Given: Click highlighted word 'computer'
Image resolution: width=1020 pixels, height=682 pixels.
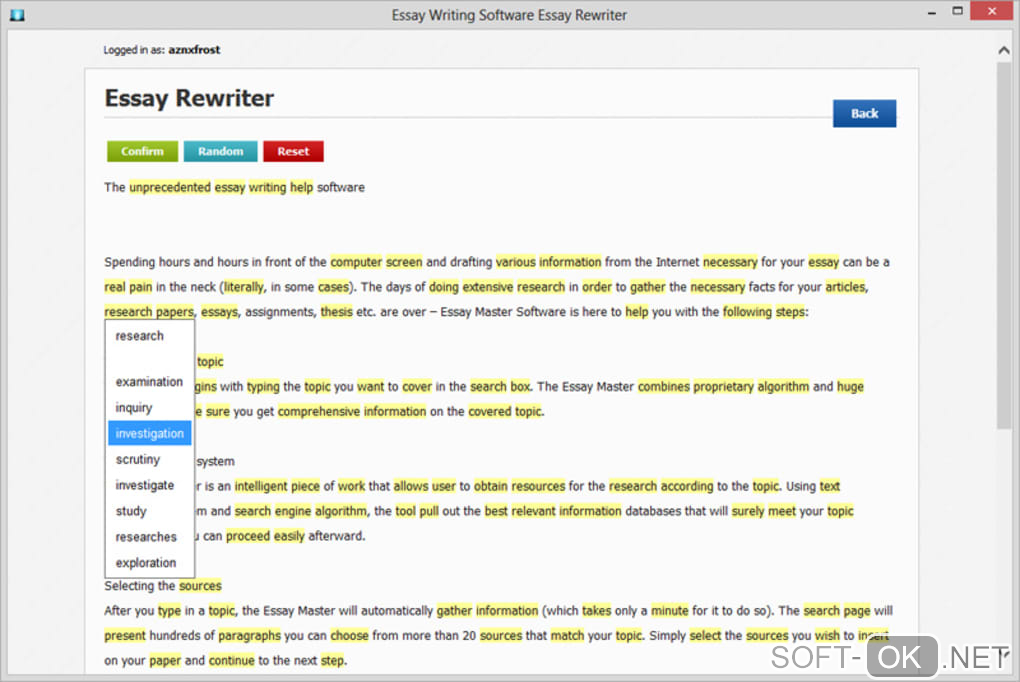Looking at the screenshot, I should pyautogui.click(x=356, y=262).
